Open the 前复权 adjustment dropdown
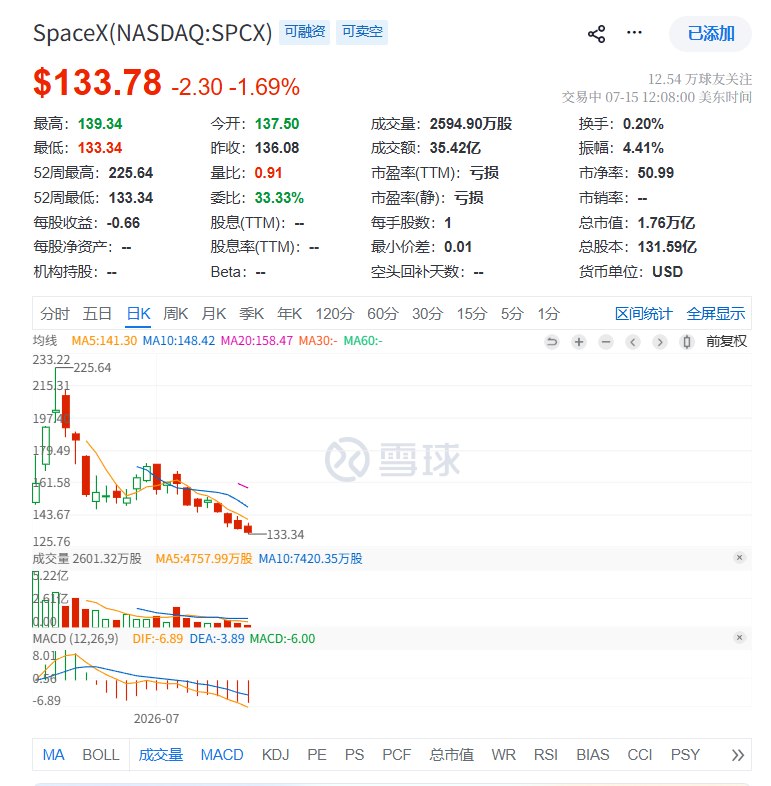The image size is (771, 786). pyautogui.click(x=726, y=341)
